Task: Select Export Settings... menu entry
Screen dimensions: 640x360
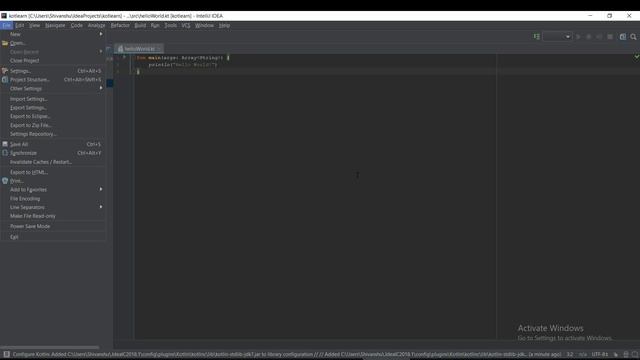Action: 53,108
